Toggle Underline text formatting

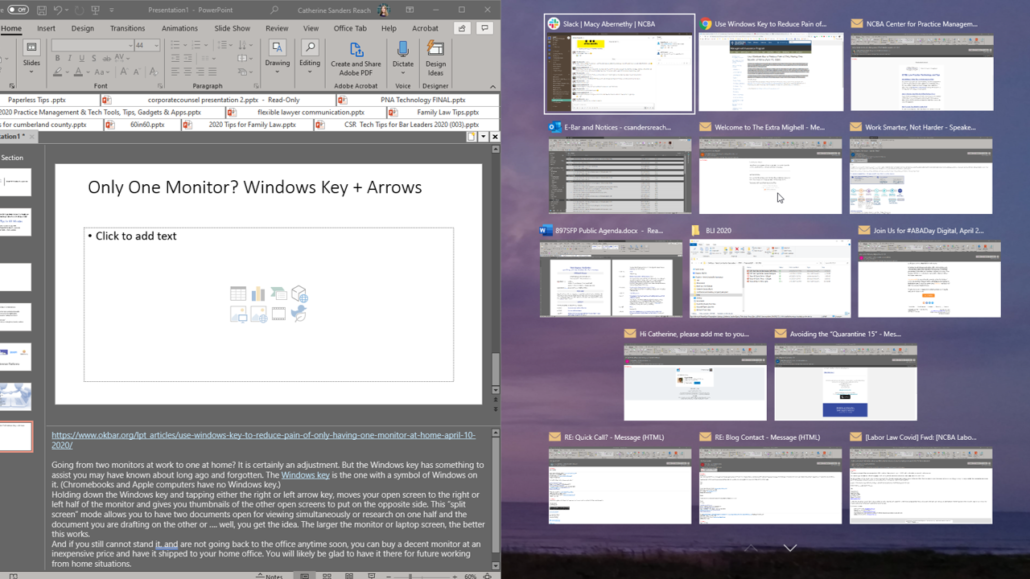pyautogui.click(x=82, y=59)
